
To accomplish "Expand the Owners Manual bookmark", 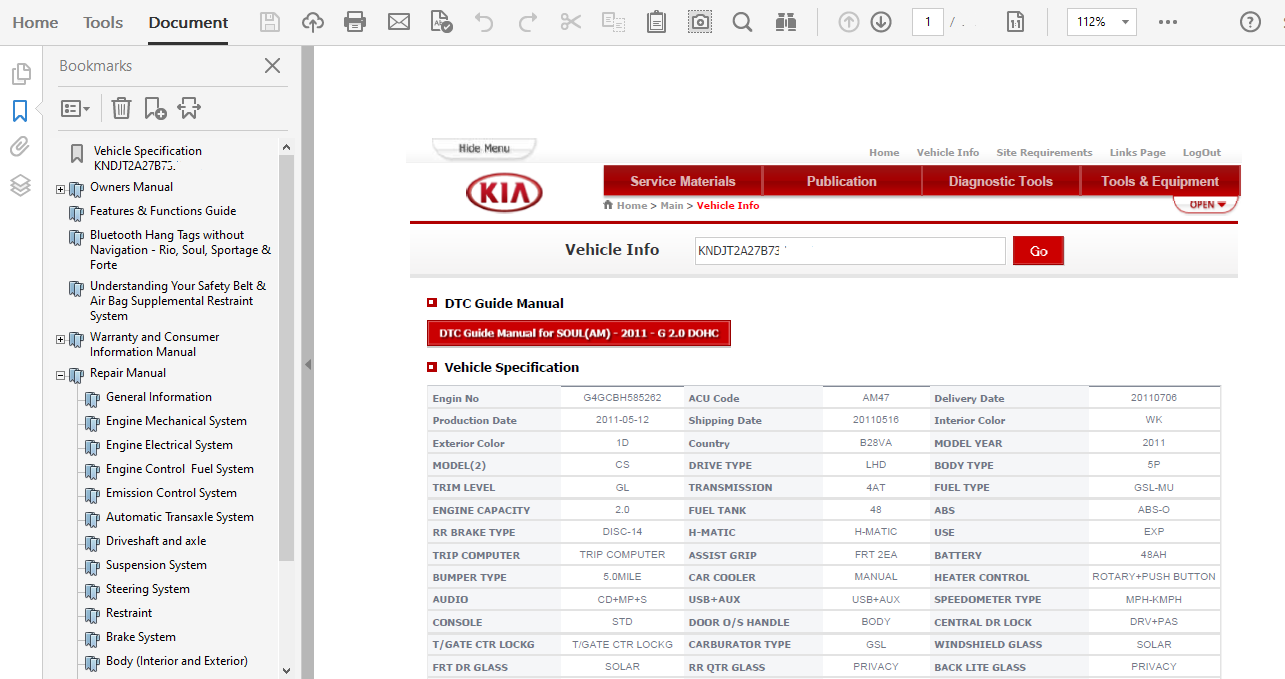I will coord(61,189).
